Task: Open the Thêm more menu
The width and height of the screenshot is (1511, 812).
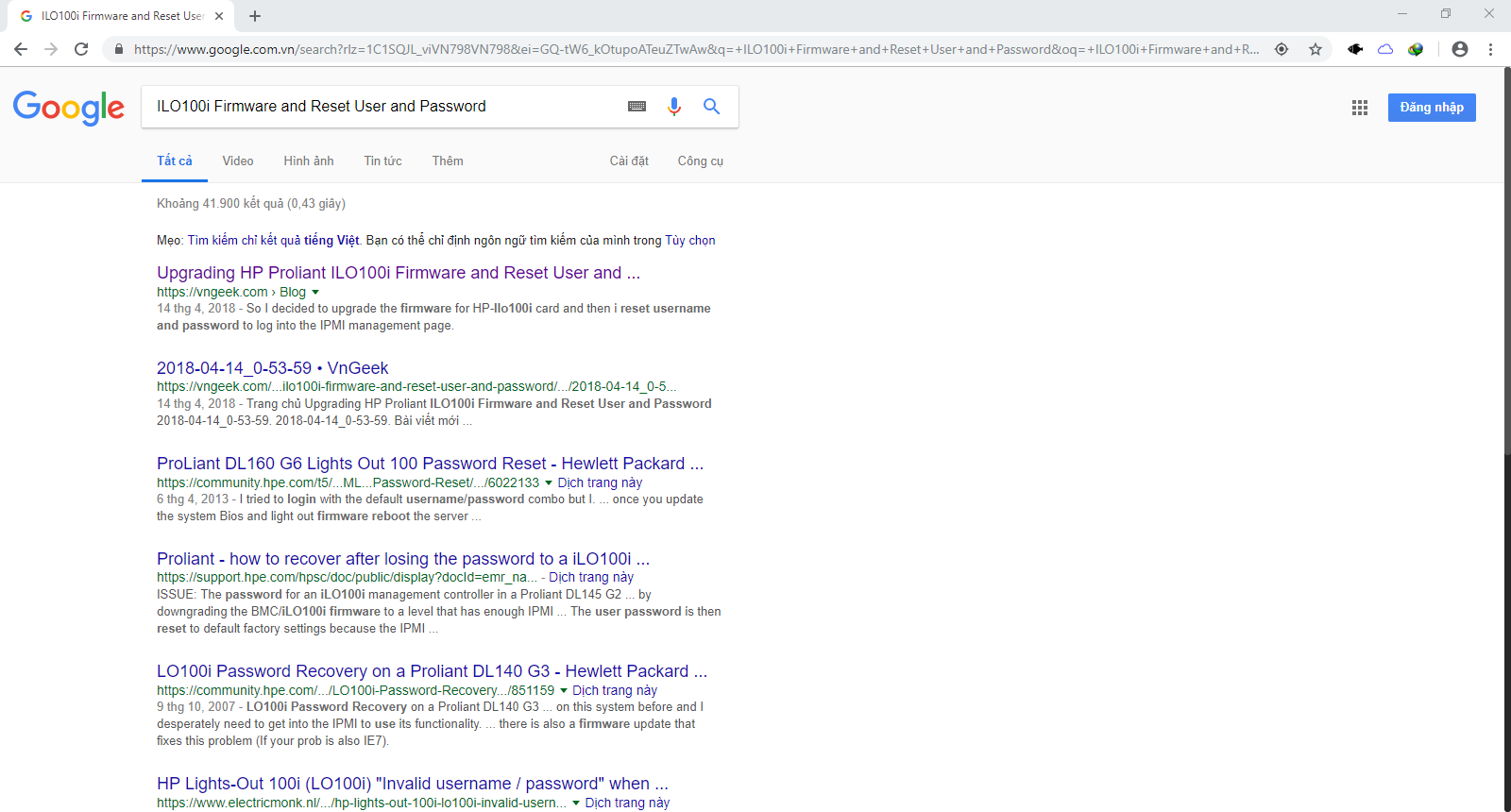Action: click(x=448, y=161)
